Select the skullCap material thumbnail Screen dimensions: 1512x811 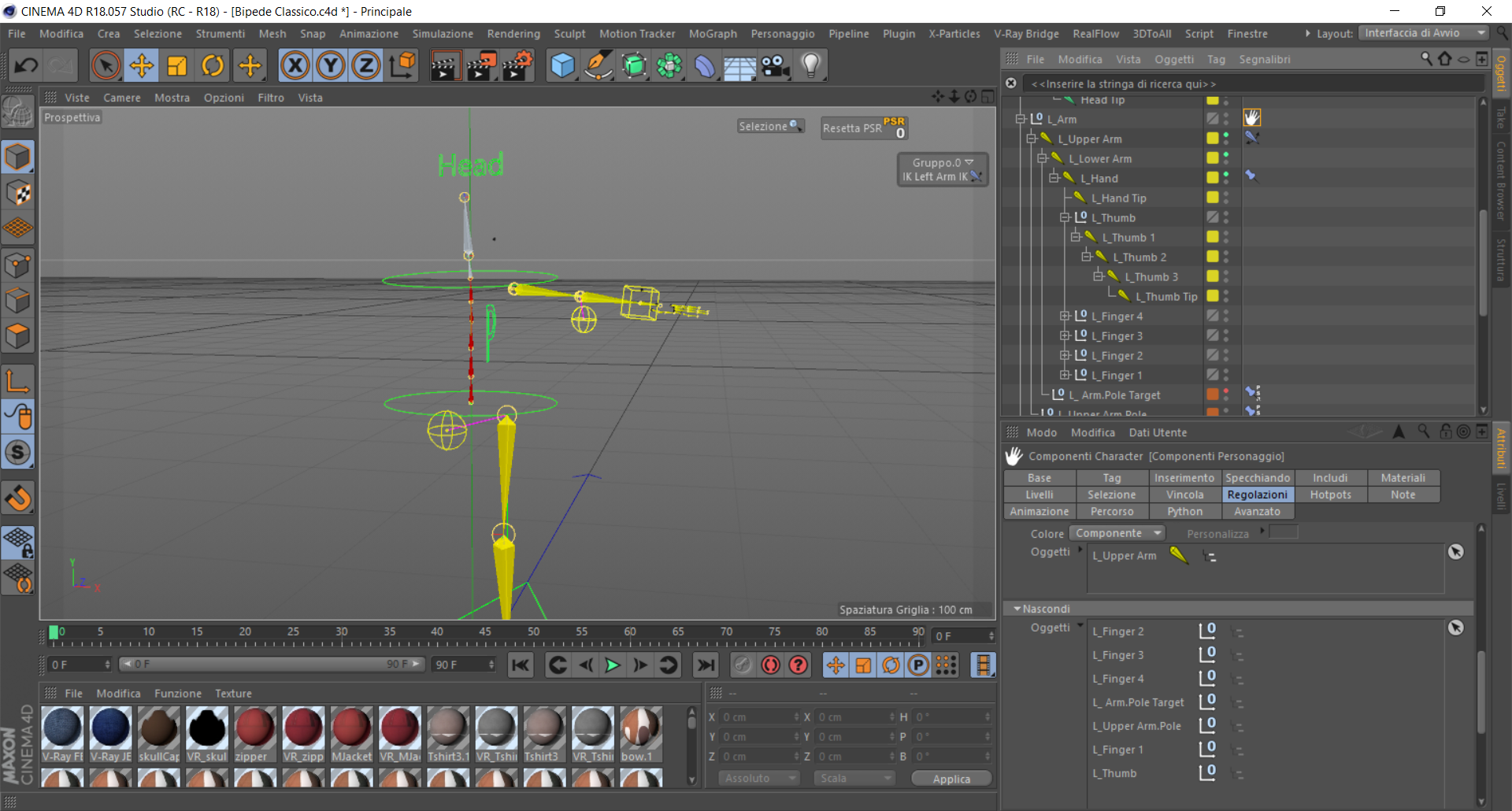point(158,734)
